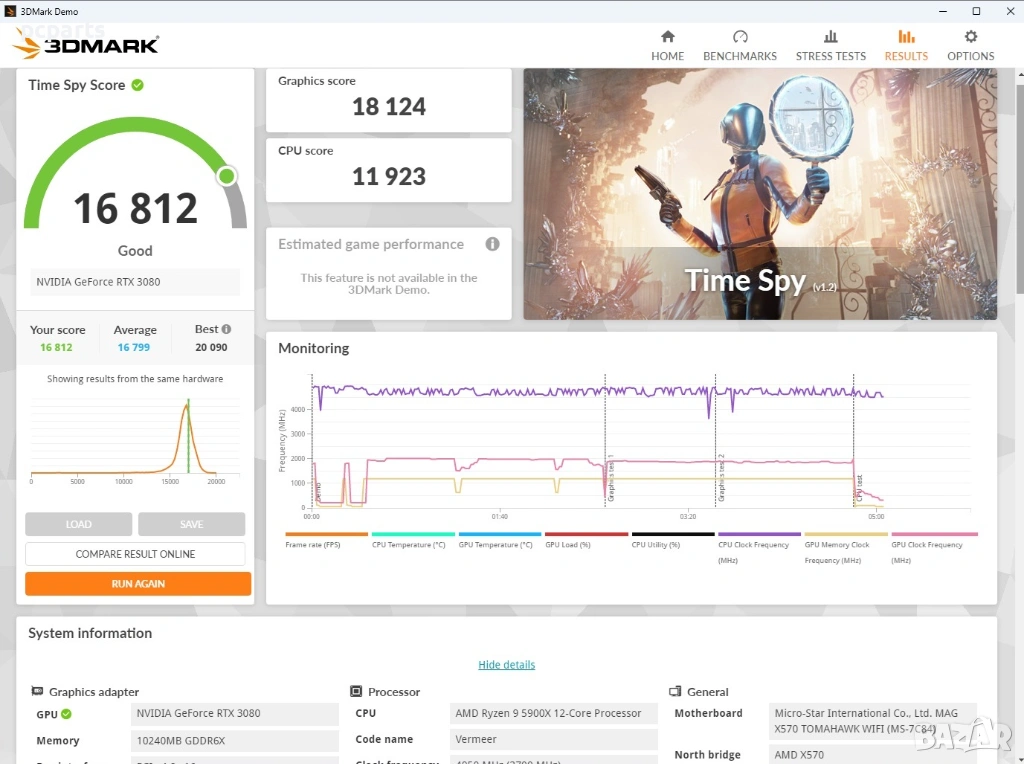Click the score gauge indicator knob

pyautogui.click(x=227, y=177)
